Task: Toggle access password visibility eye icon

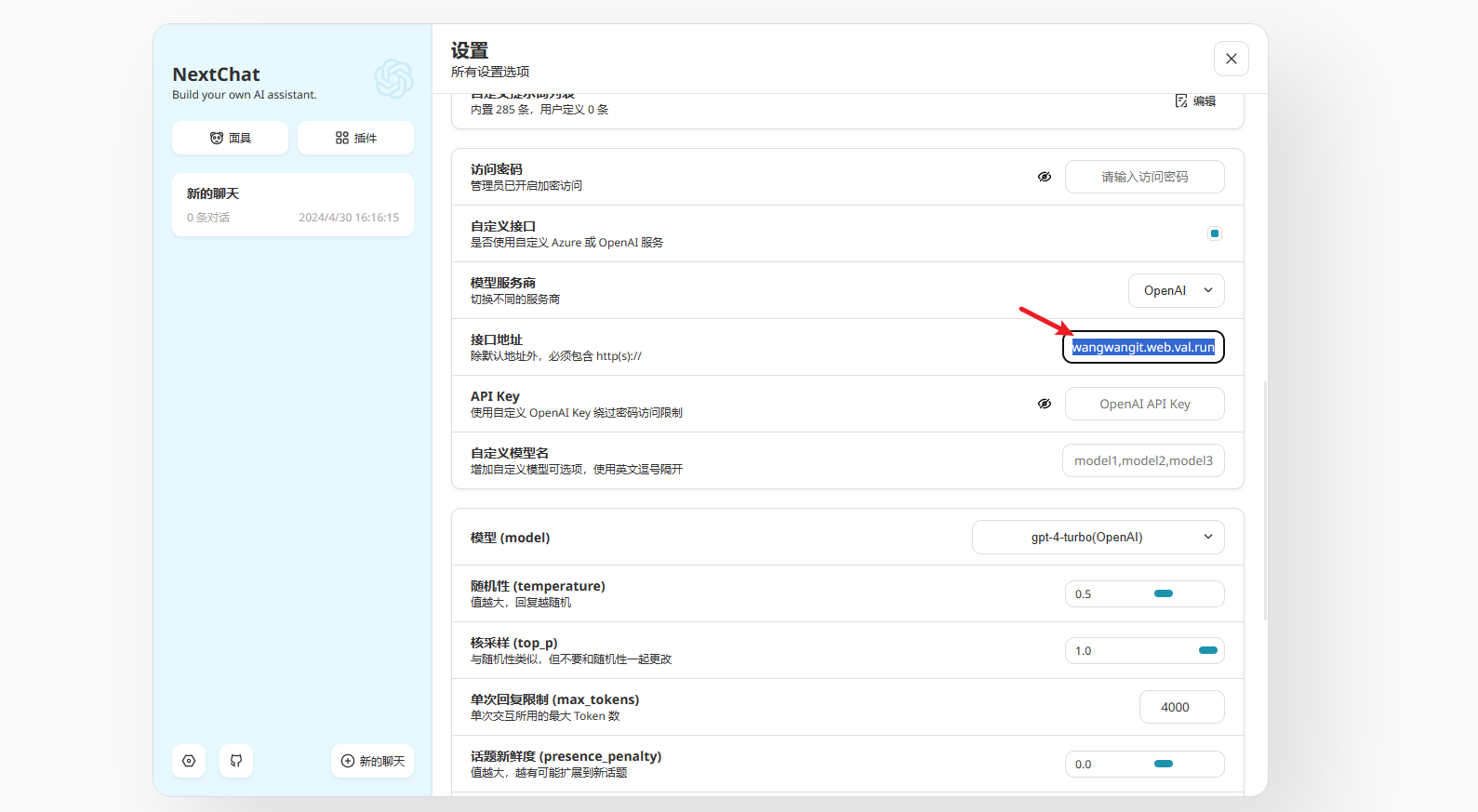Action: pyautogui.click(x=1045, y=177)
